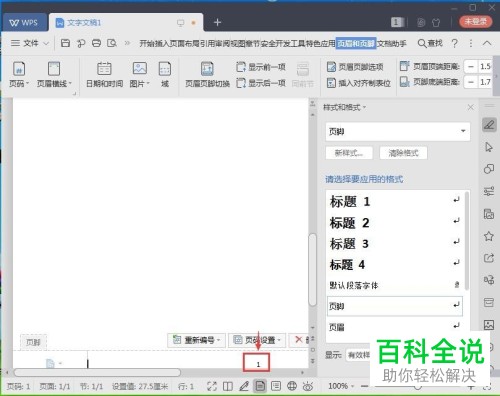Click the 新样式... button
Viewport: 500px width, 396px height.
click(349, 153)
